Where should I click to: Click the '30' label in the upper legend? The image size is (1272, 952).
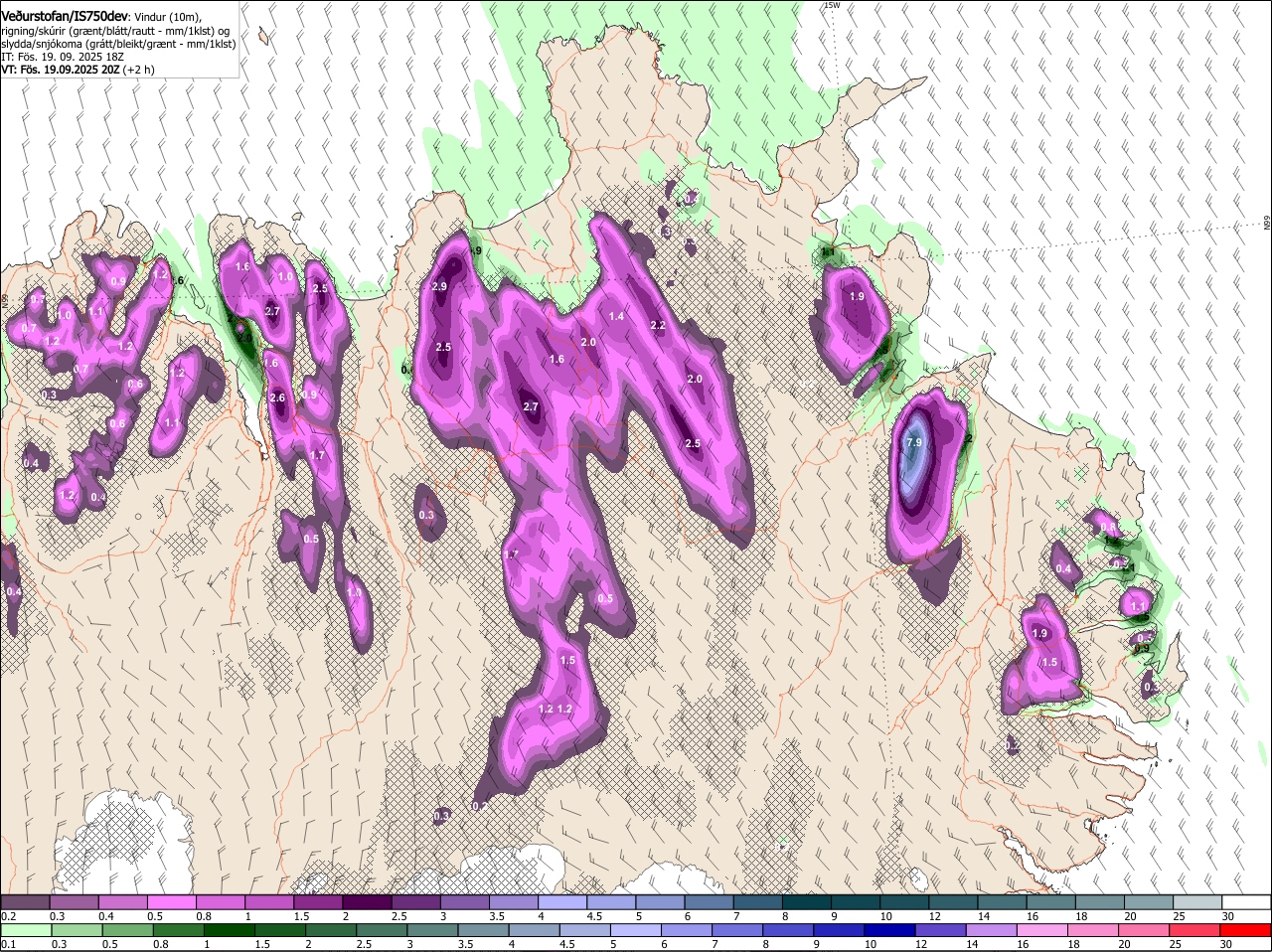[1228, 916]
